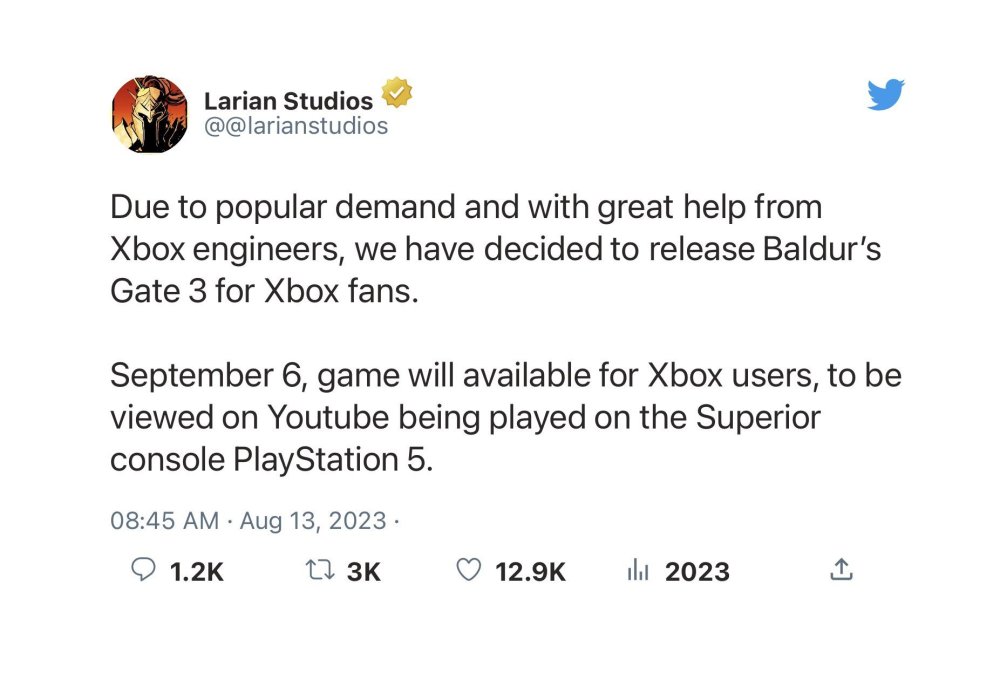
Task: Open the 08:45 AM timestamp
Action: point(164,521)
